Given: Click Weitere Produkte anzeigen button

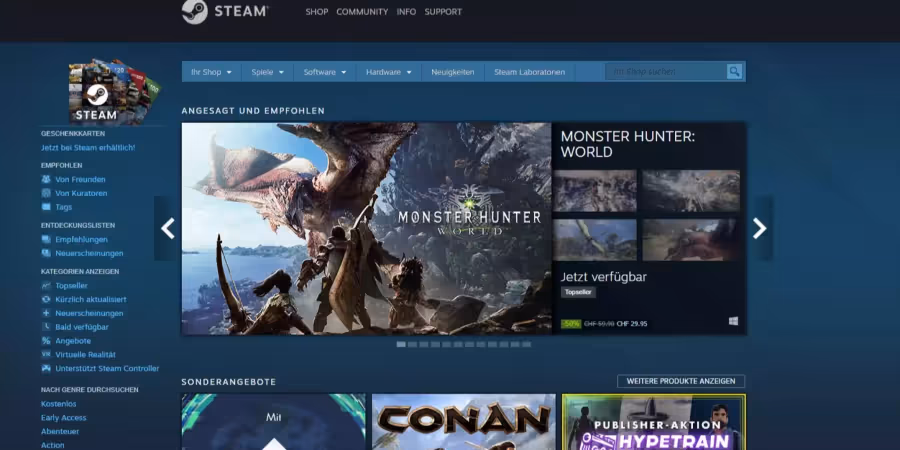Looking at the screenshot, I should [681, 381].
